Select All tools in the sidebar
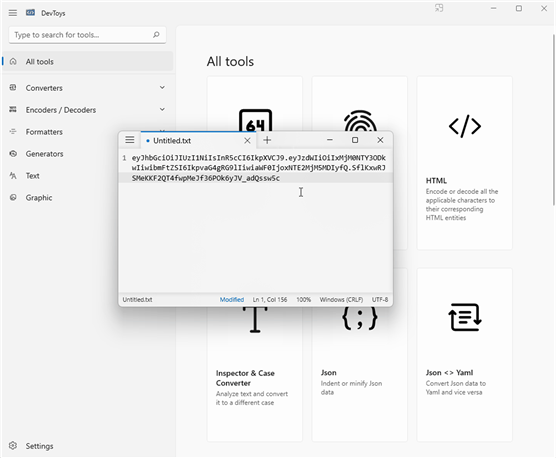 click(x=87, y=61)
